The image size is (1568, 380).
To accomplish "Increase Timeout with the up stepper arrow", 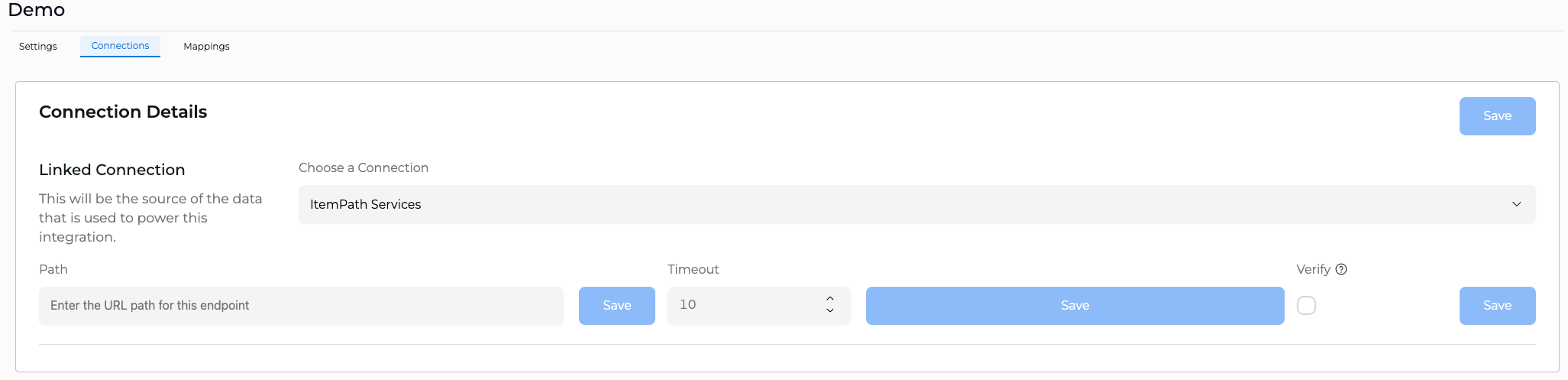I will click(x=830, y=298).
